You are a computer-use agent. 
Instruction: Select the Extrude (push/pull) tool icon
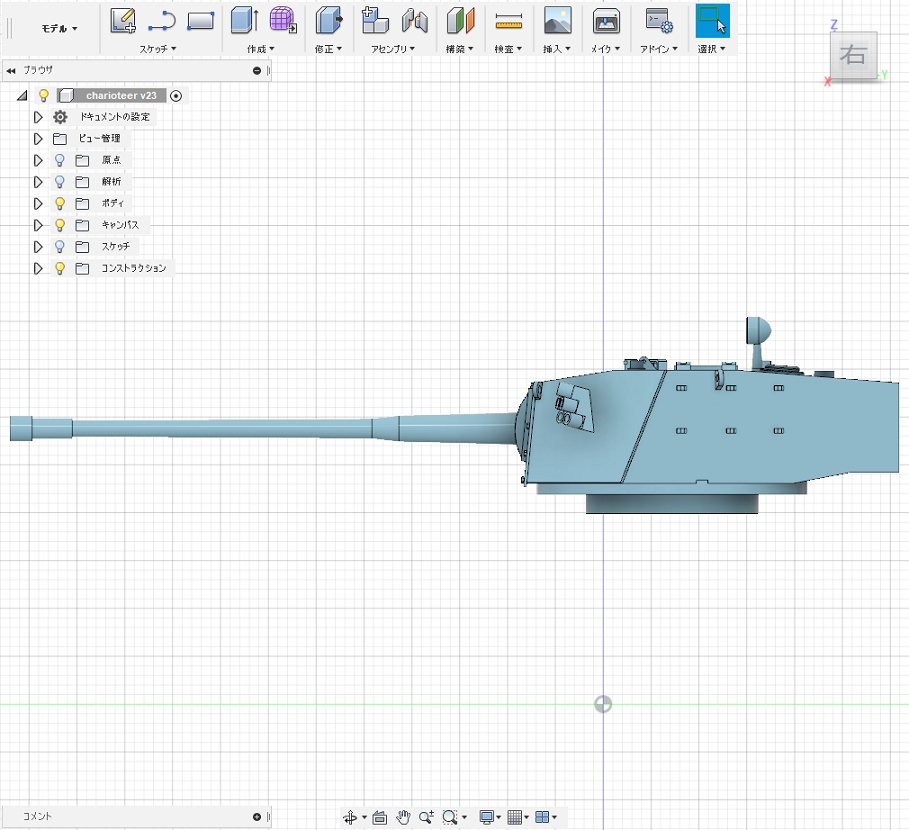pos(245,20)
